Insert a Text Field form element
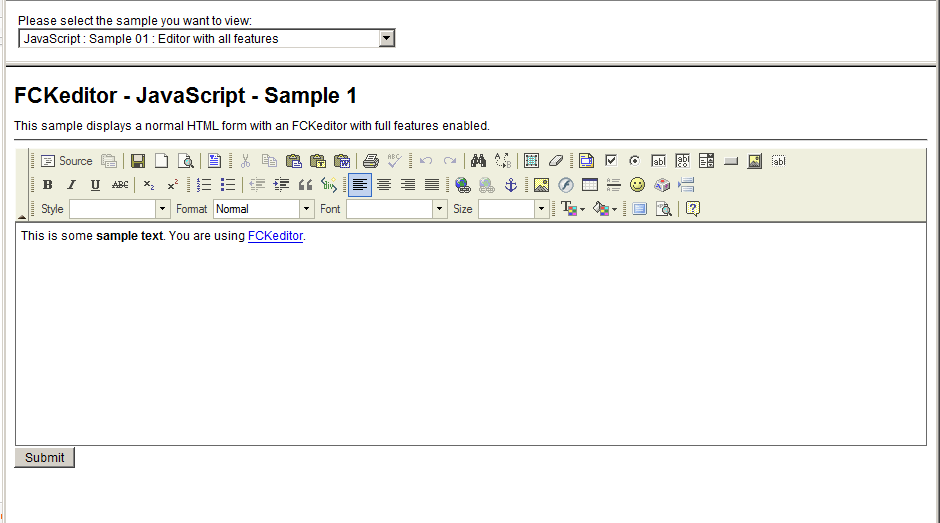This screenshot has height=523, width=940. click(x=658, y=161)
